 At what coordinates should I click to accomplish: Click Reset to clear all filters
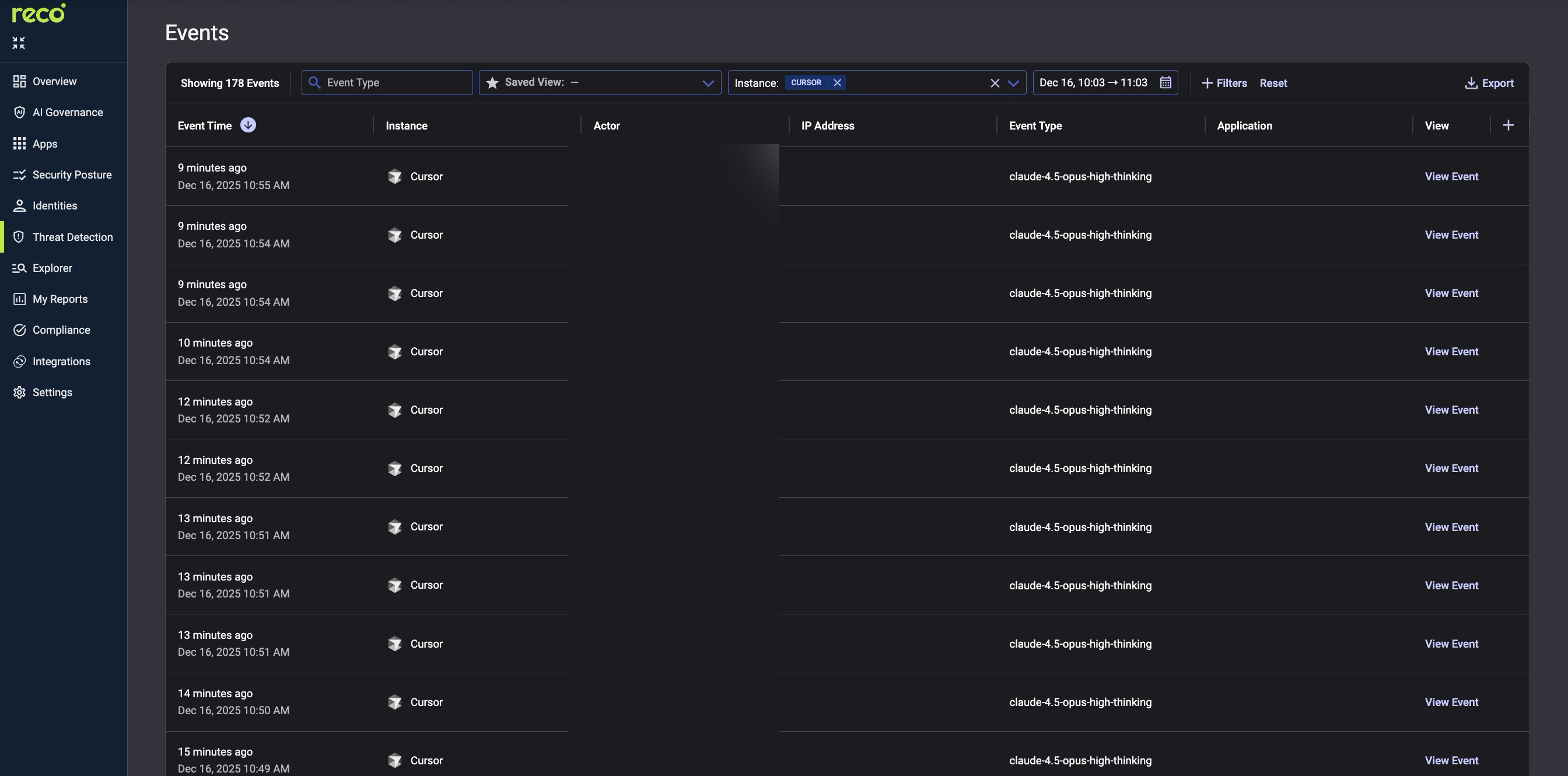pos(1273,83)
